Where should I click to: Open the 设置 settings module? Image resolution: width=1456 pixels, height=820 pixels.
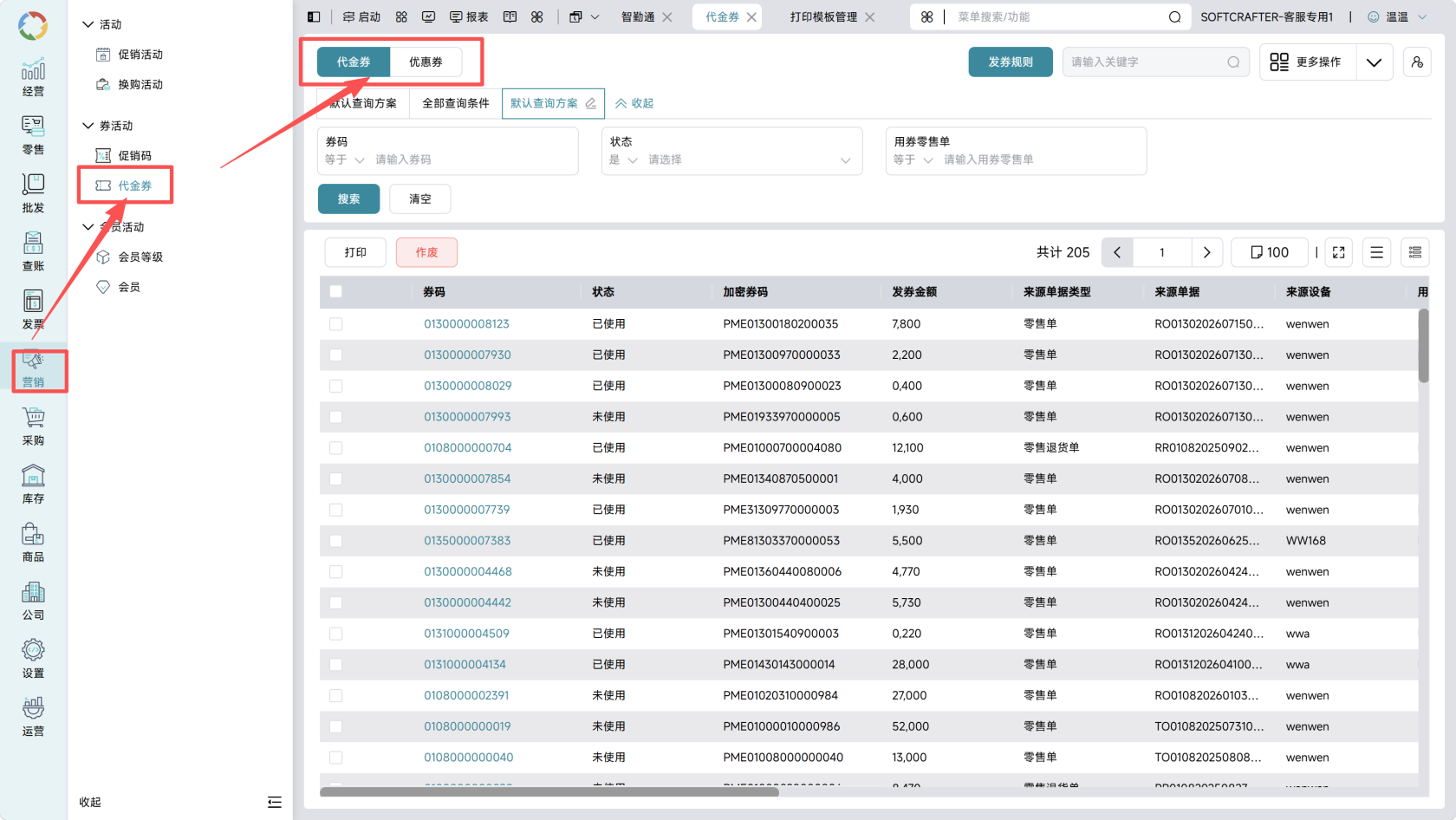[x=33, y=659]
